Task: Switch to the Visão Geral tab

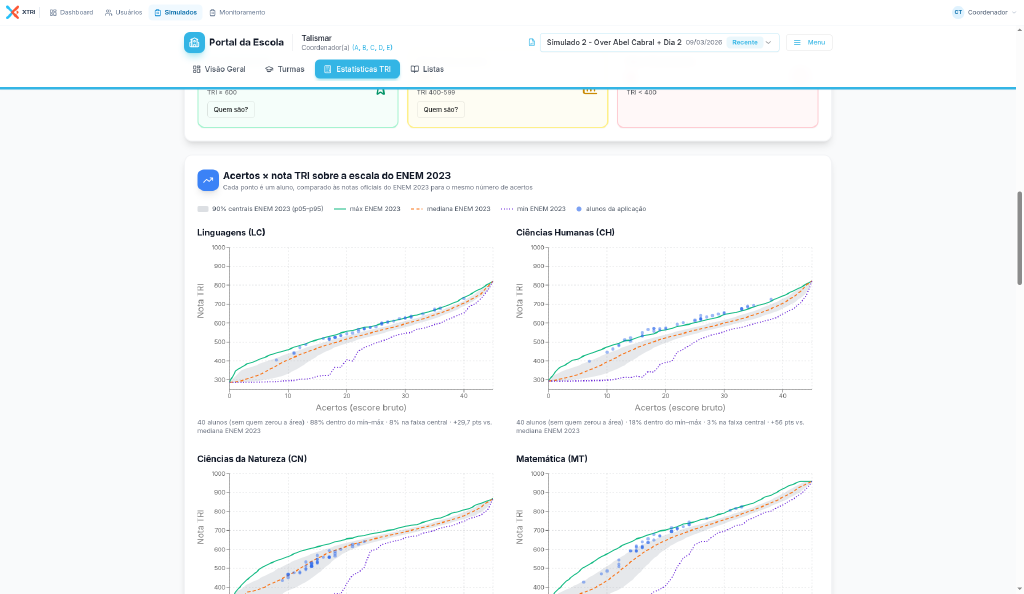Action: coord(219,69)
